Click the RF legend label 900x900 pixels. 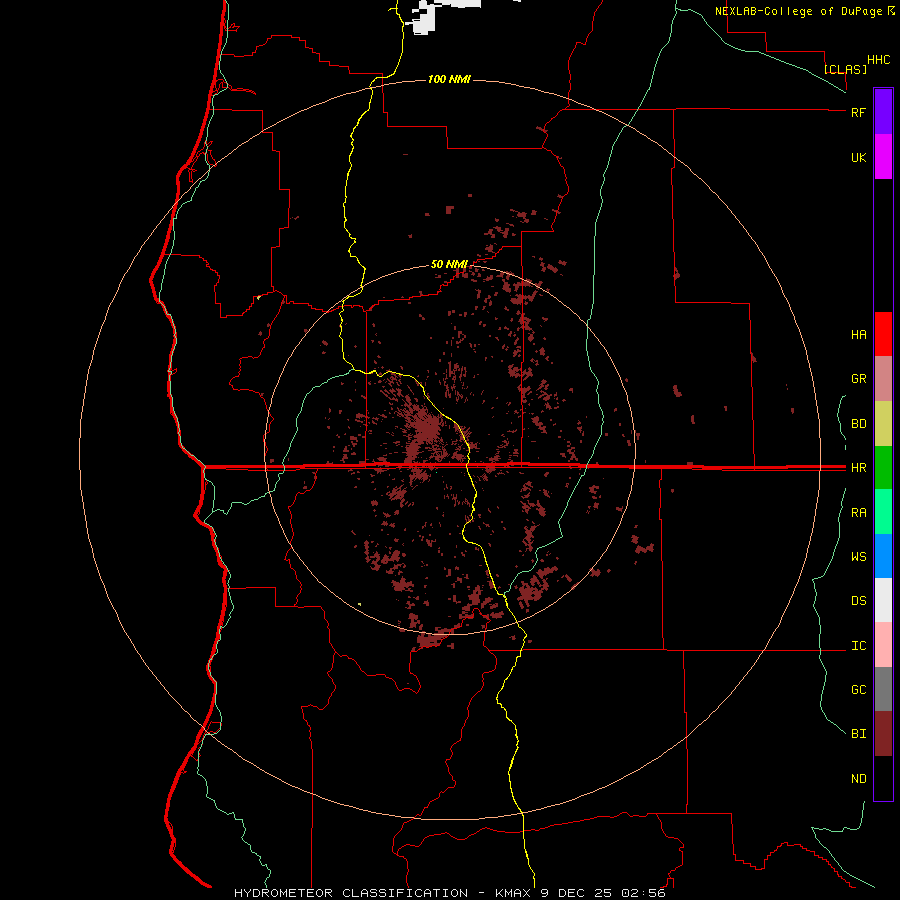(x=858, y=112)
